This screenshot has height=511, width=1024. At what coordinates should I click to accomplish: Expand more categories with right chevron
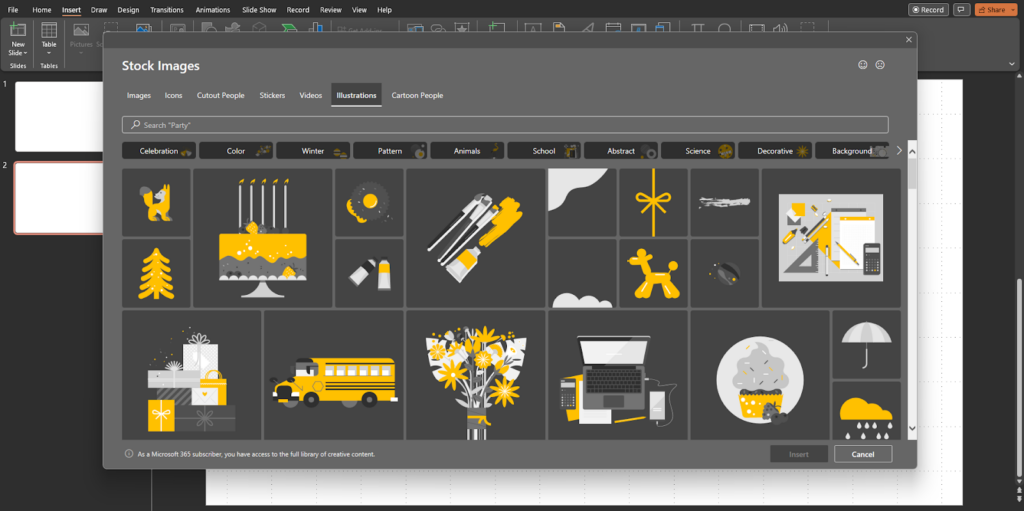[899, 151]
